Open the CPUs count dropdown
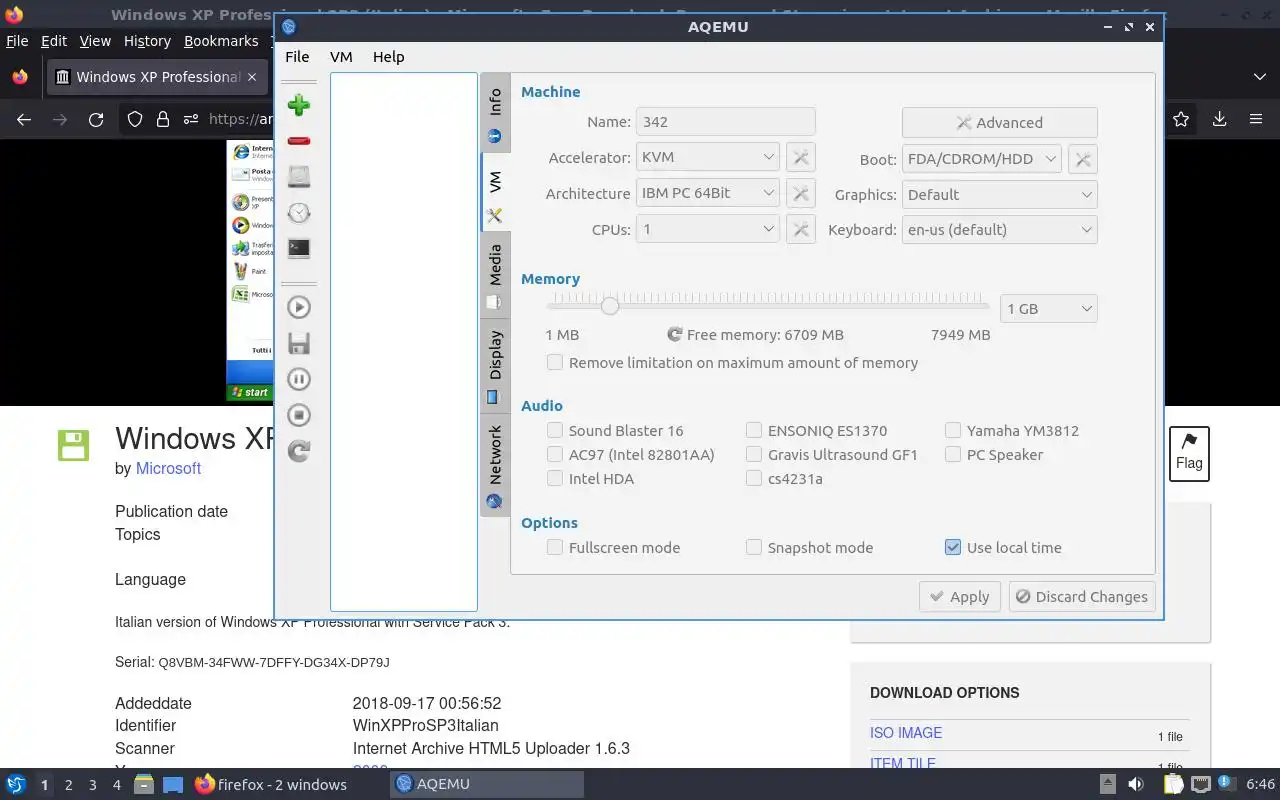 (707, 230)
